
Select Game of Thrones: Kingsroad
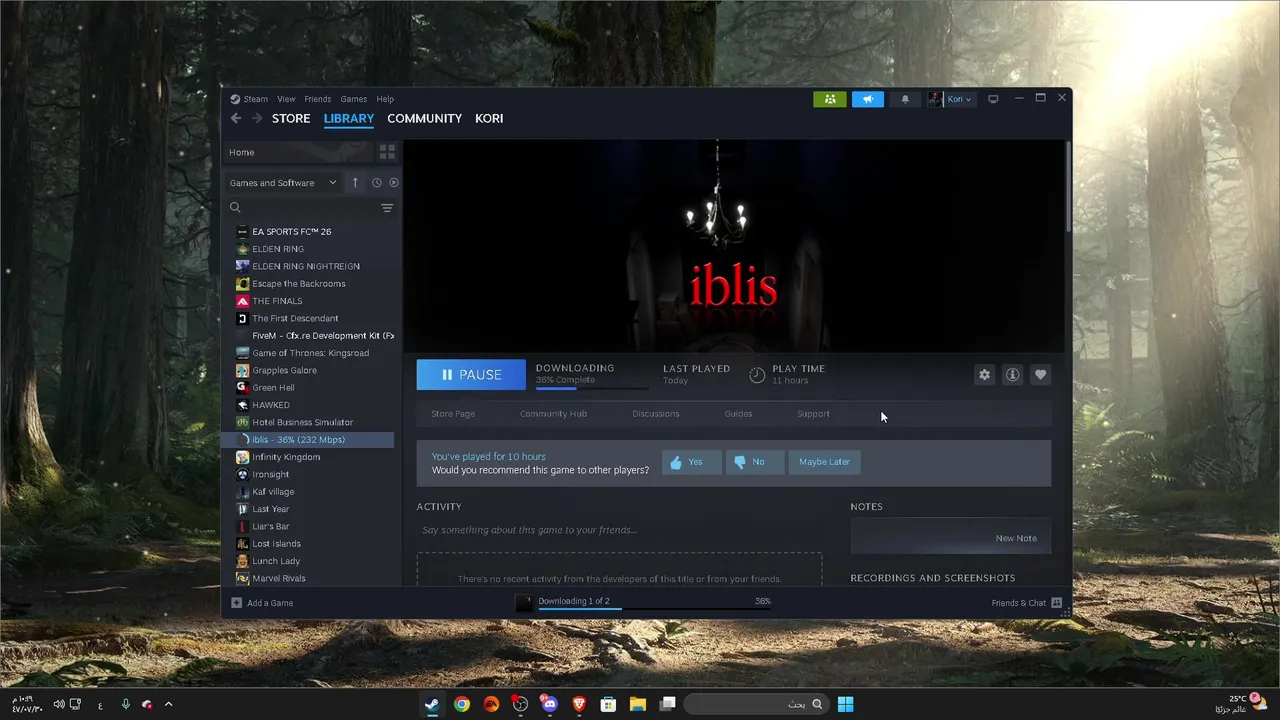308,353
